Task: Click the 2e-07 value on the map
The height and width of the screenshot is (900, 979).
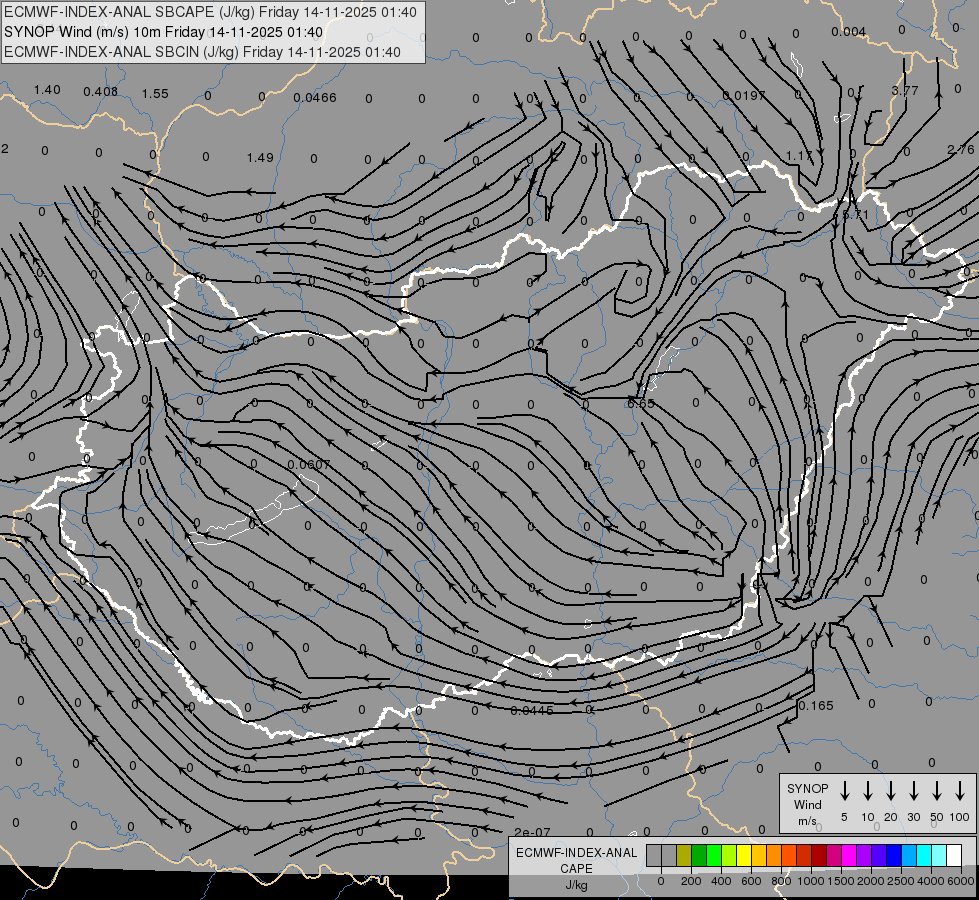Action: coord(533,833)
